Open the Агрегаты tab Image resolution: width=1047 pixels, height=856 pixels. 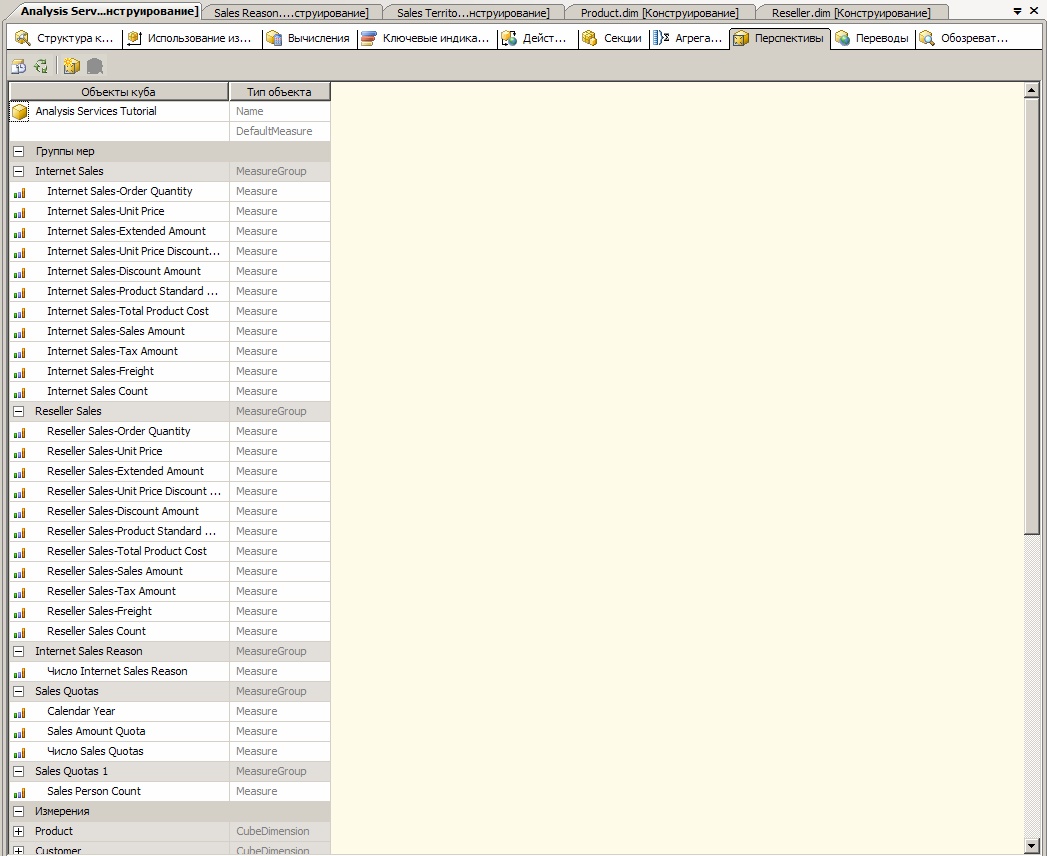(x=688, y=39)
